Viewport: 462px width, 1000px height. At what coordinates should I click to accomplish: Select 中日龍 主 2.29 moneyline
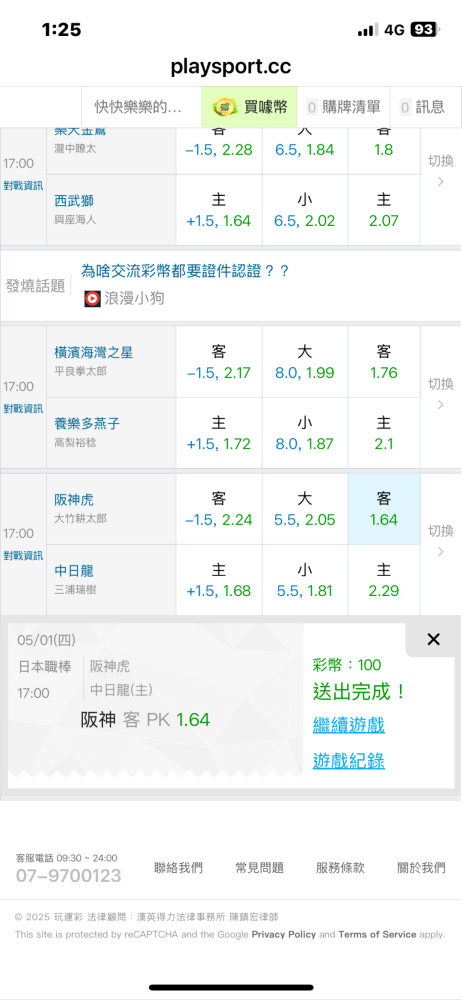pyautogui.click(x=384, y=580)
